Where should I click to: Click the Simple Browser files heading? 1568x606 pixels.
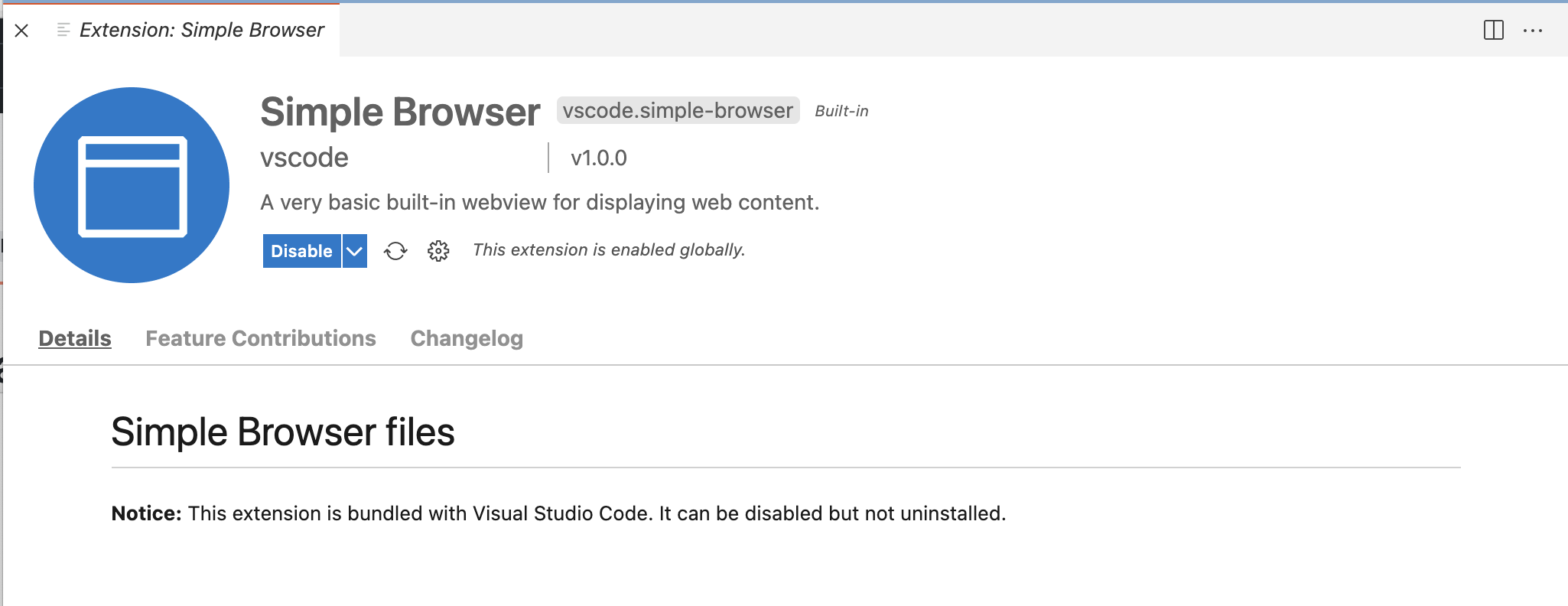pyautogui.click(x=284, y=432)
